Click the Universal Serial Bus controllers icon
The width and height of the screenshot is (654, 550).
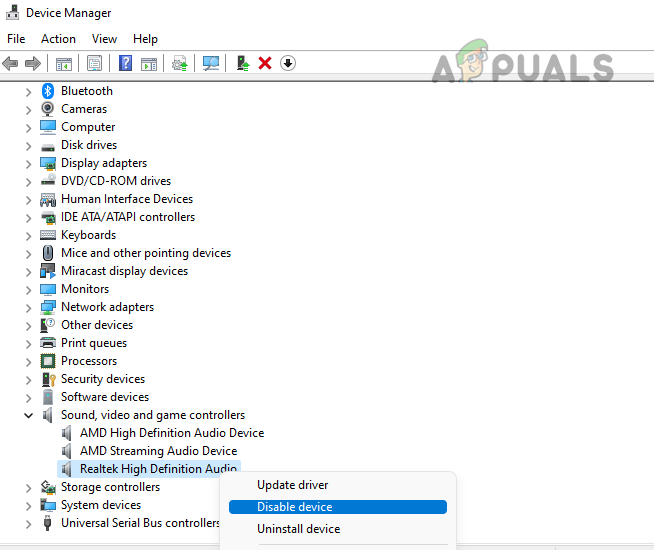pos(48,523)
